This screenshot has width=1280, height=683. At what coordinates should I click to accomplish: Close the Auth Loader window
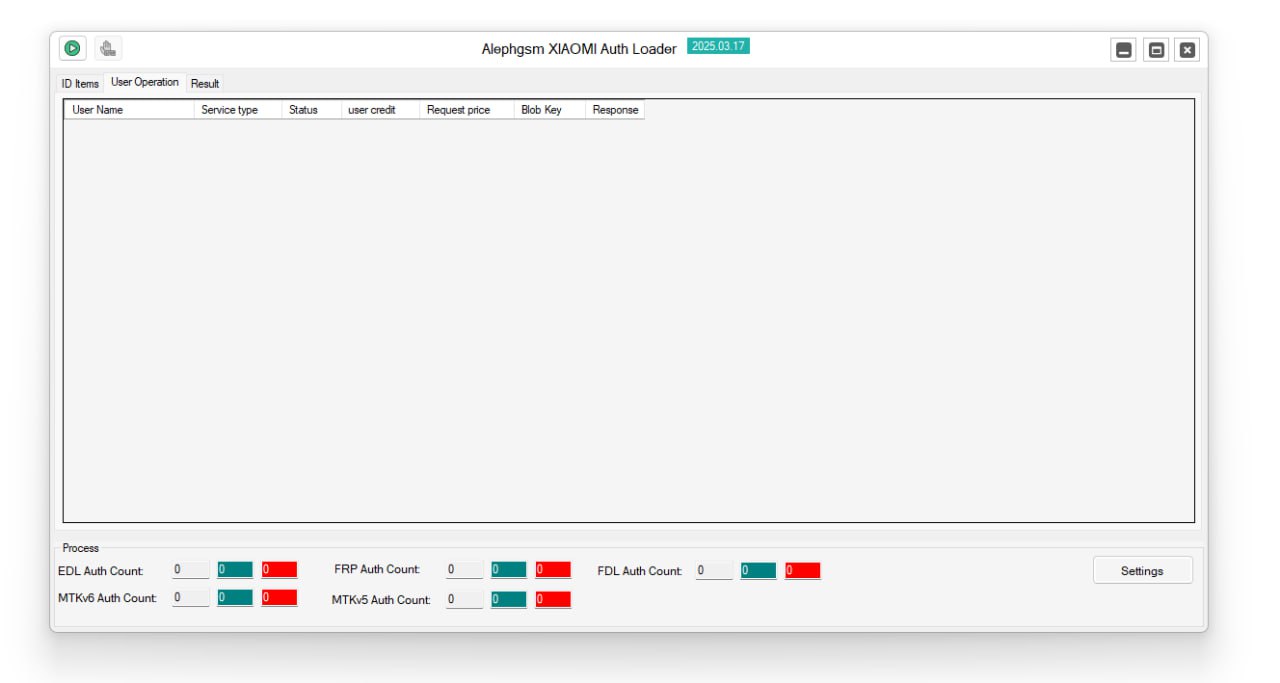(1187, 50)
